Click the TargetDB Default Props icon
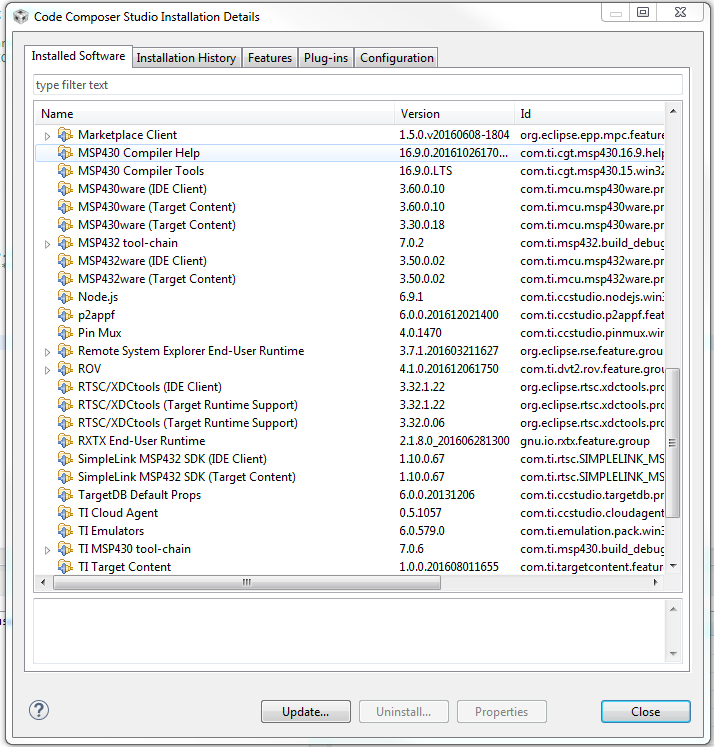This screenshot has width=714, height=747. coord(65,495)
